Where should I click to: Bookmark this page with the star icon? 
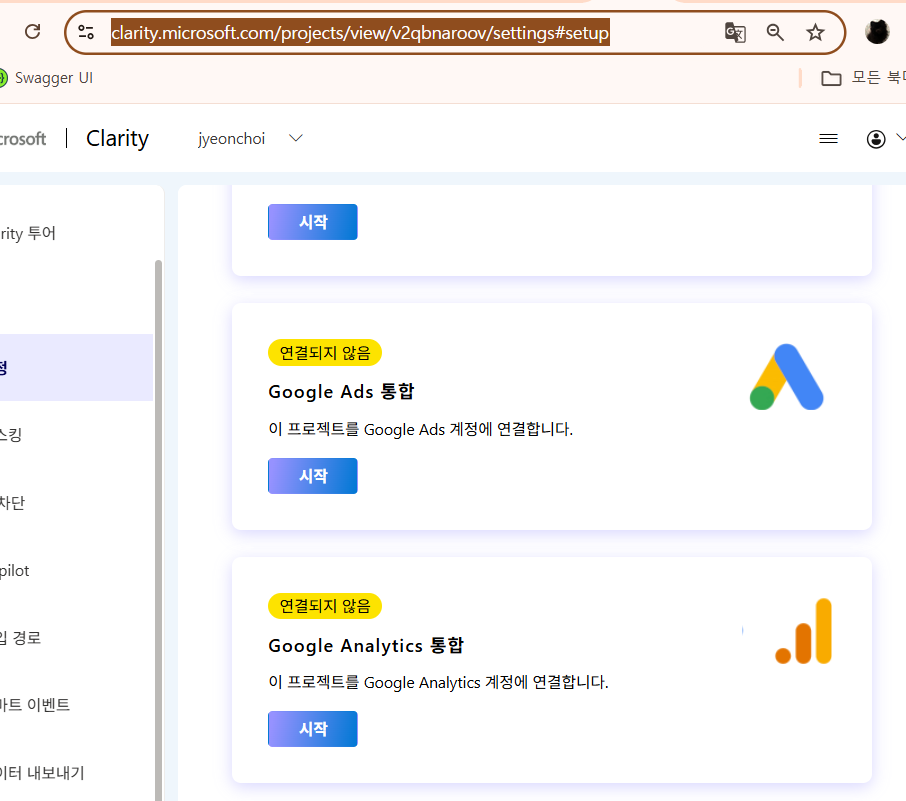[x=815, y=32]
